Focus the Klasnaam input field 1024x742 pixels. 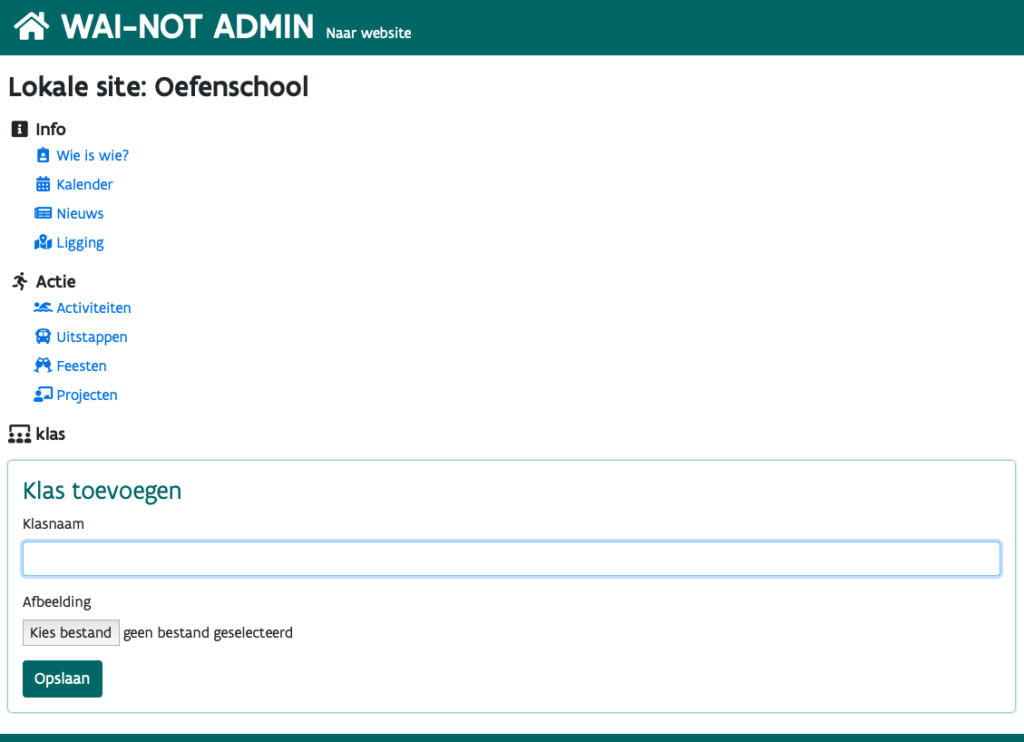[511, 558]
